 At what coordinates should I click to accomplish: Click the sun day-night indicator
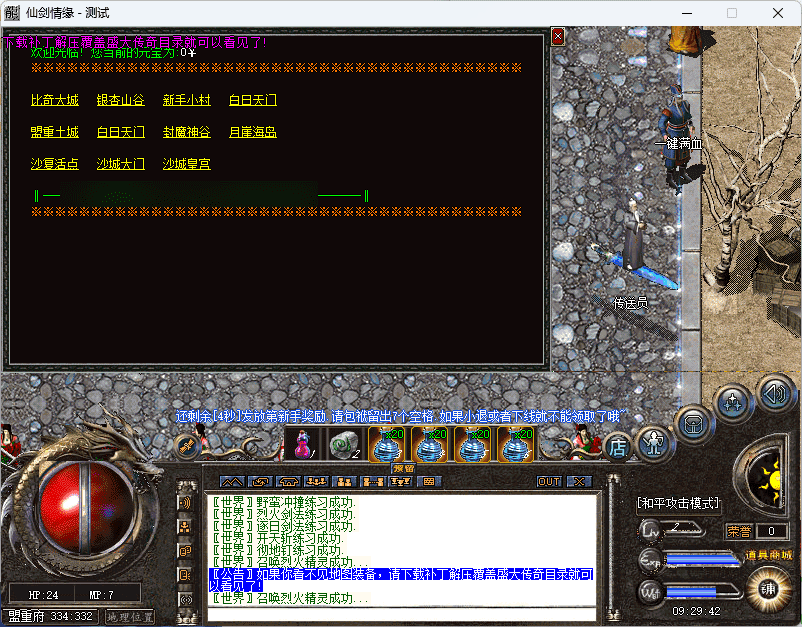click(x=772, y=480)
